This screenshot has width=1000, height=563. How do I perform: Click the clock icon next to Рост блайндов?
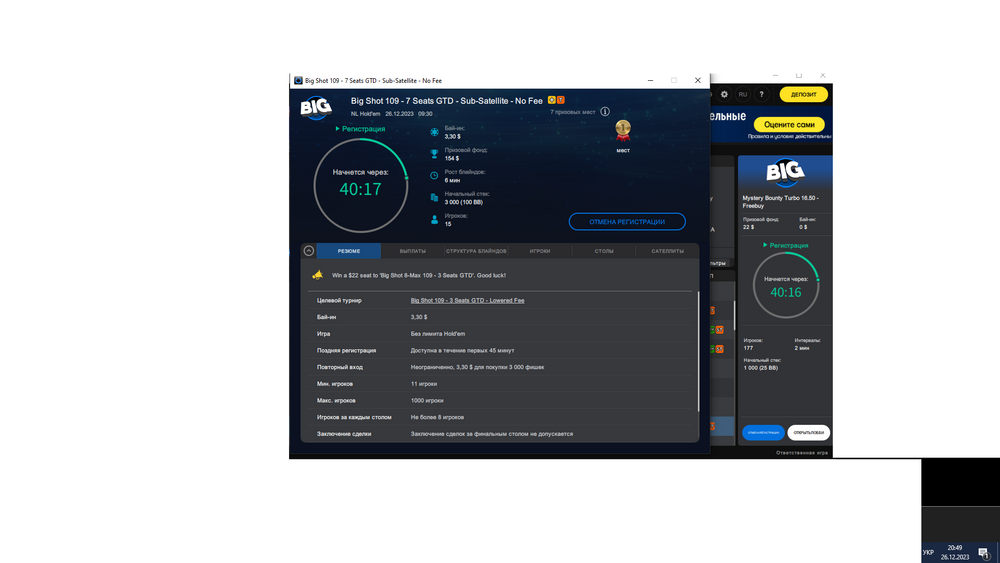click(x=434, y=176)
